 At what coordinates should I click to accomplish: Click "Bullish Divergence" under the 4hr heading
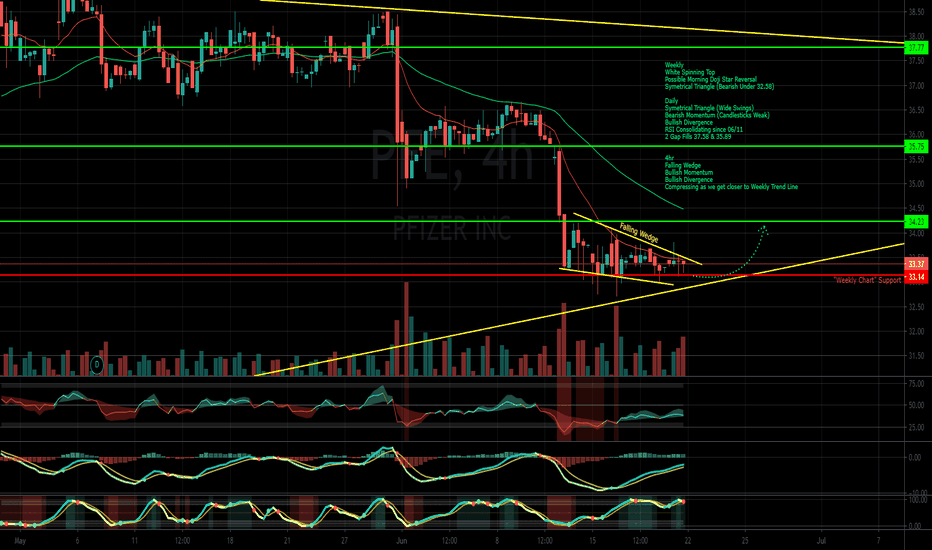point(688,180)
